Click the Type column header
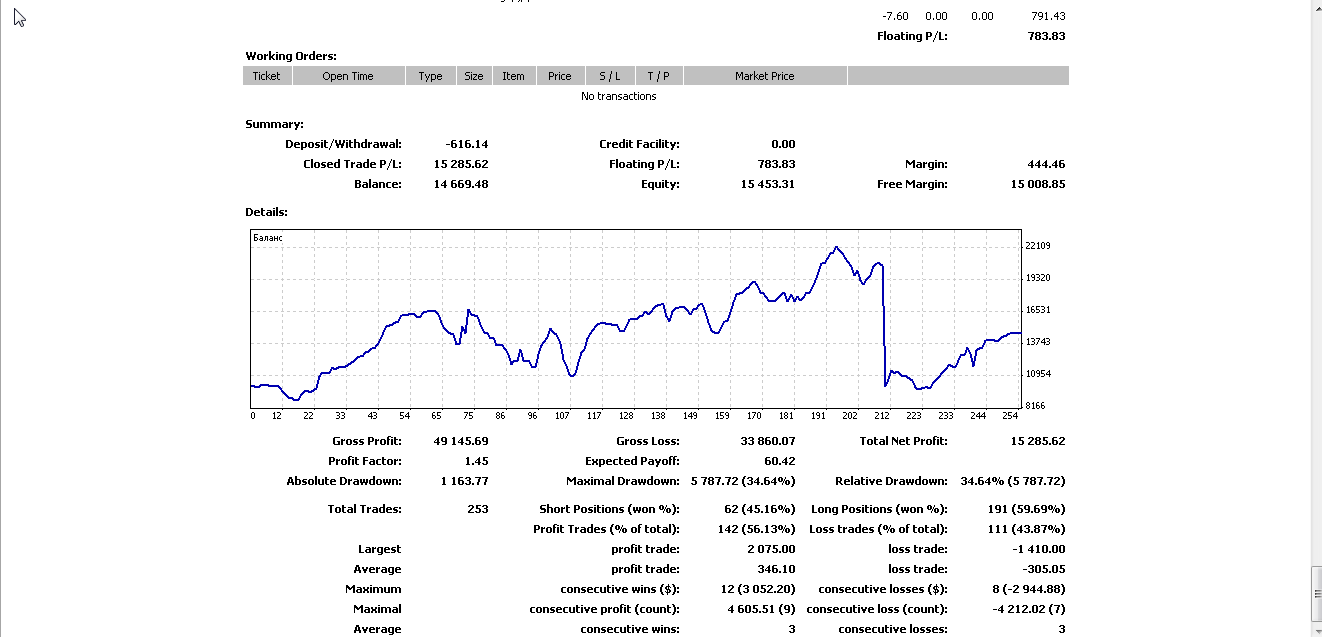1322x637 pixels. click(x=431, y=76)
